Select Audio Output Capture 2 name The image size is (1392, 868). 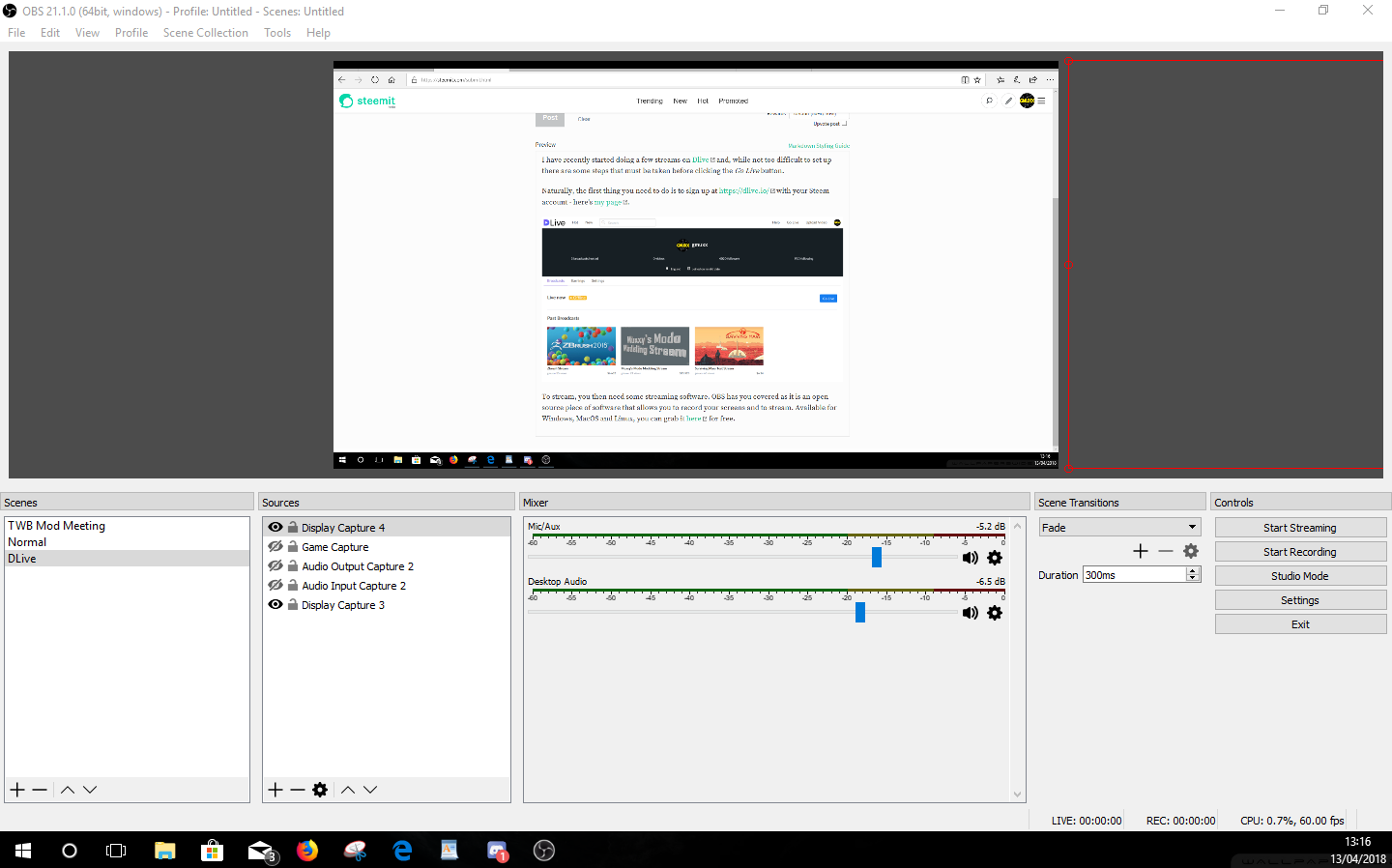click(x=358, y=566)
